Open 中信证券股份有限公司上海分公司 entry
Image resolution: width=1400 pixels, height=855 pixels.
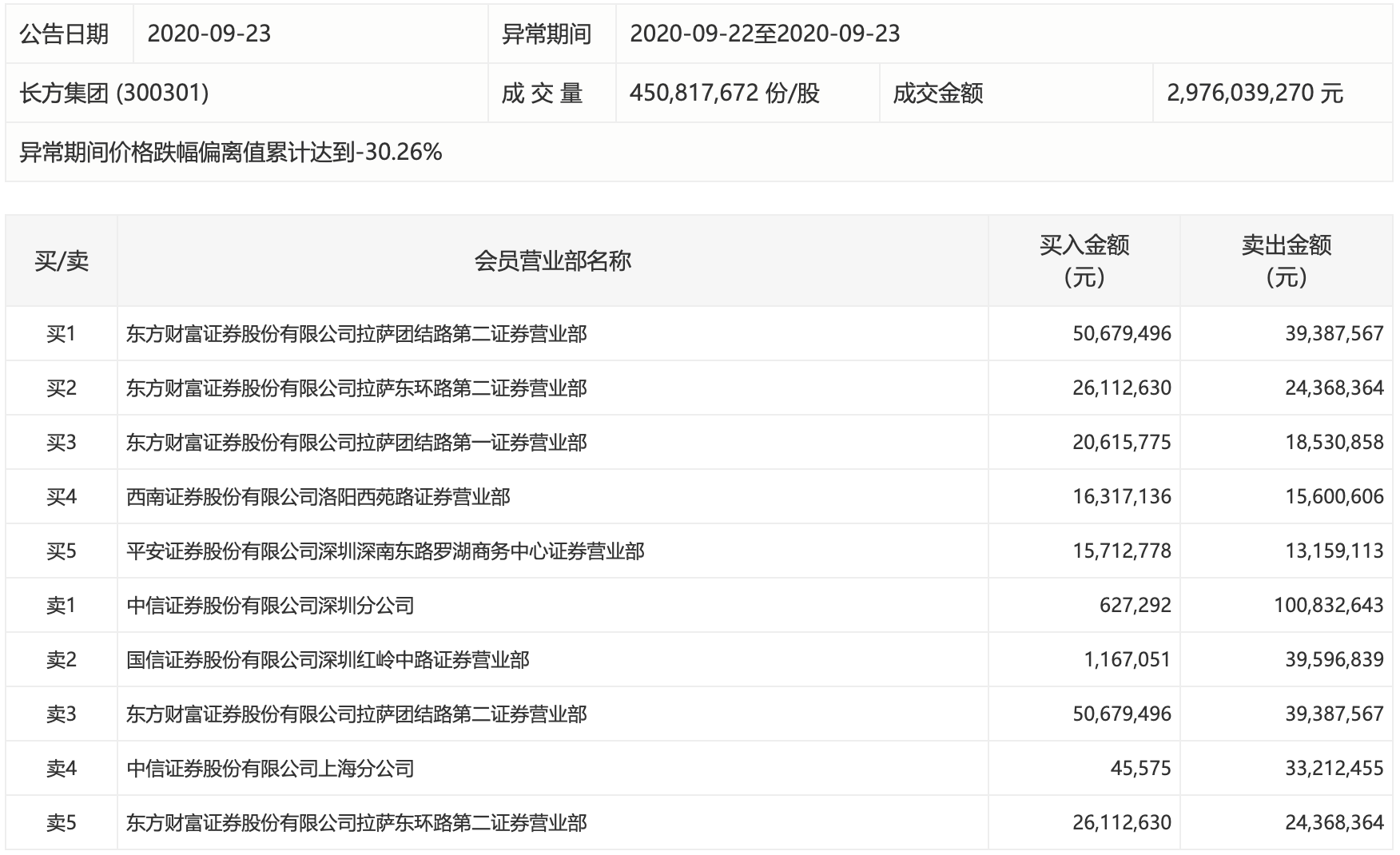click(270, 769)
